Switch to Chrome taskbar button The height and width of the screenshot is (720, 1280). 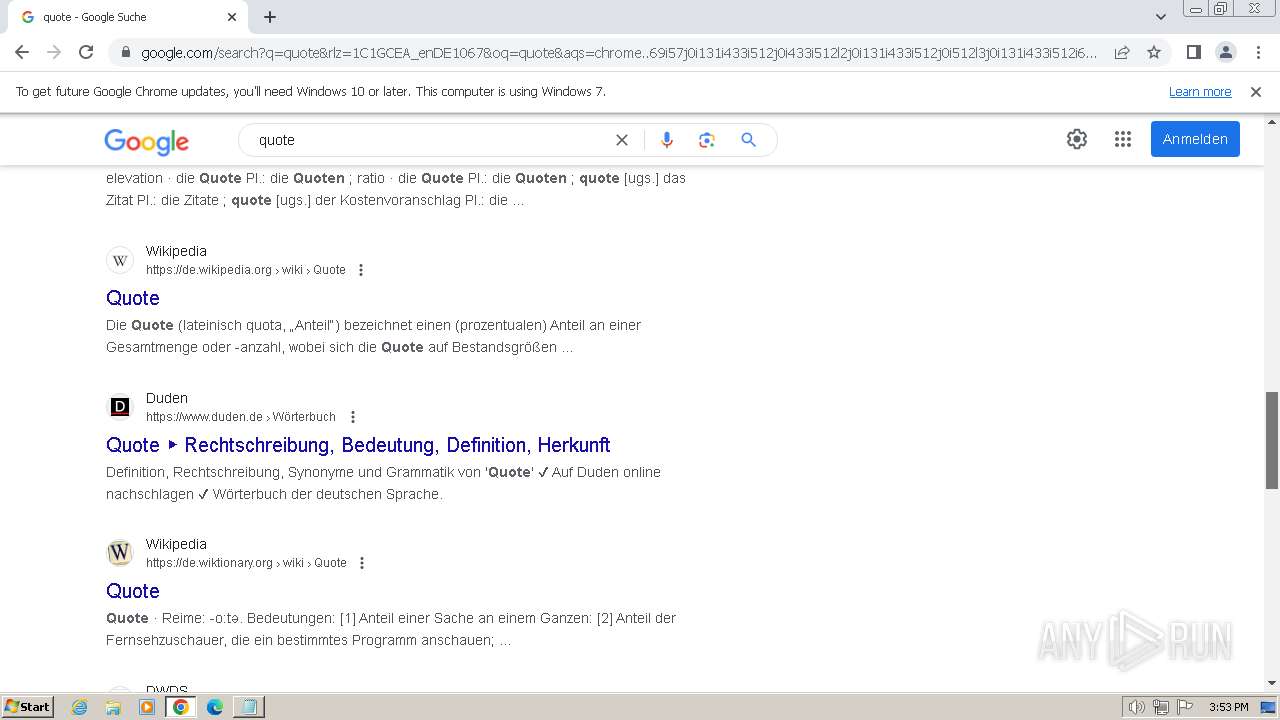click(x=181, y=707)
